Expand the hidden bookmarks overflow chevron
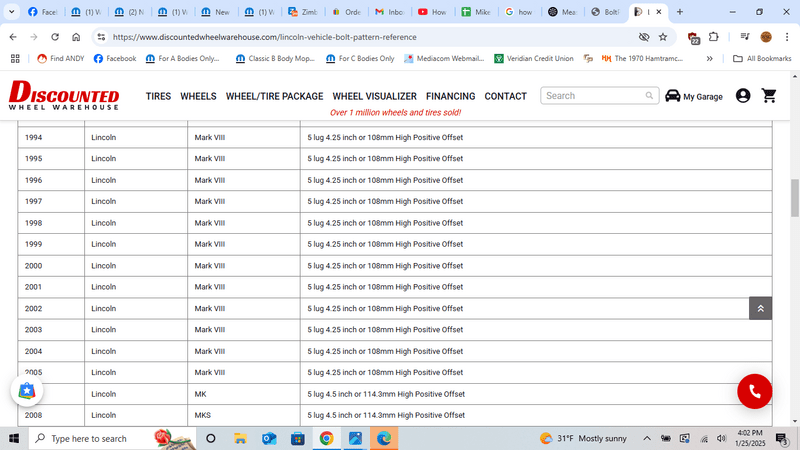 pos(710,59)
